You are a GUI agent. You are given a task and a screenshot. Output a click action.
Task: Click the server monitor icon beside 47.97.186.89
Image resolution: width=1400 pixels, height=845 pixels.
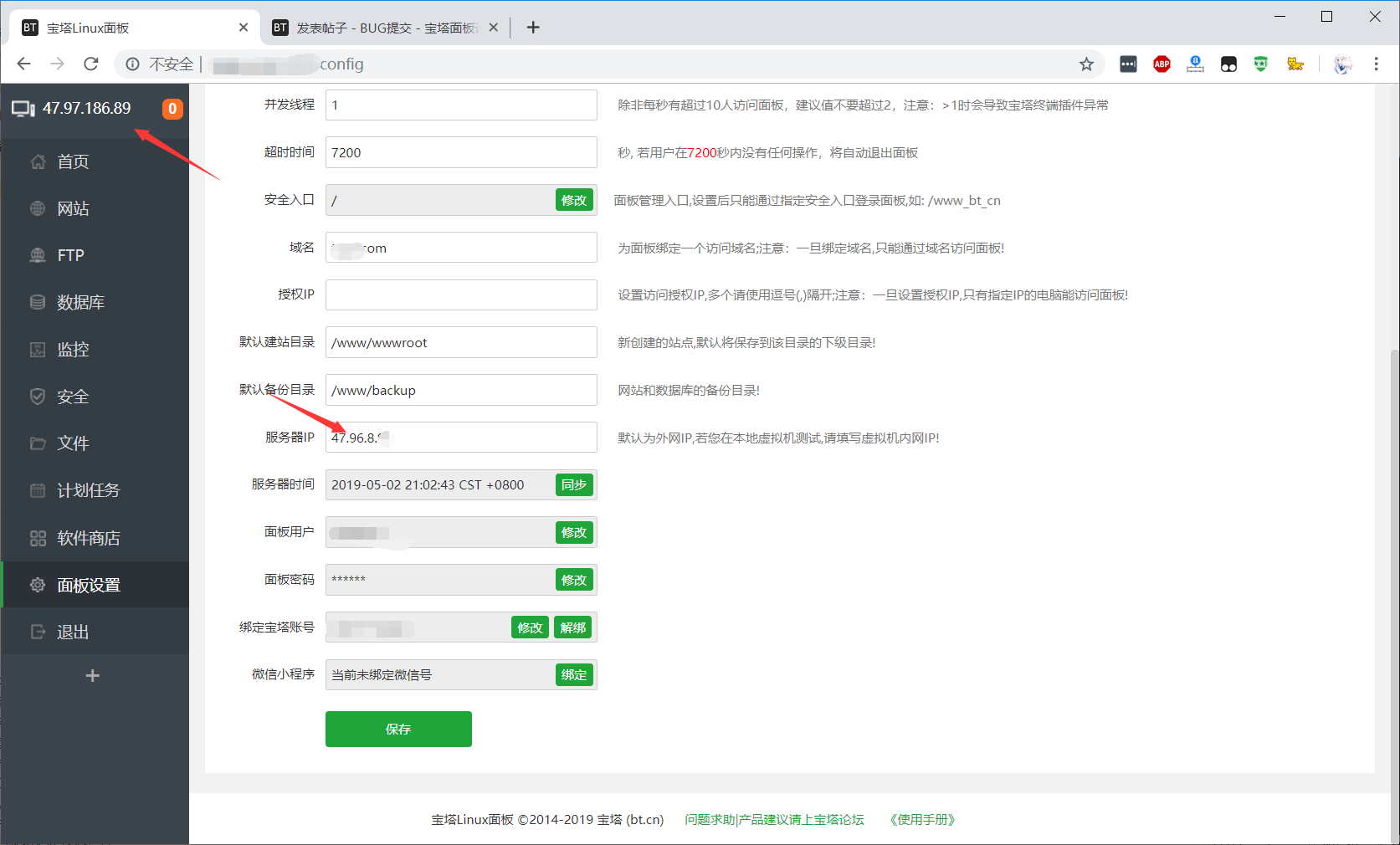[x=23, y=109]
